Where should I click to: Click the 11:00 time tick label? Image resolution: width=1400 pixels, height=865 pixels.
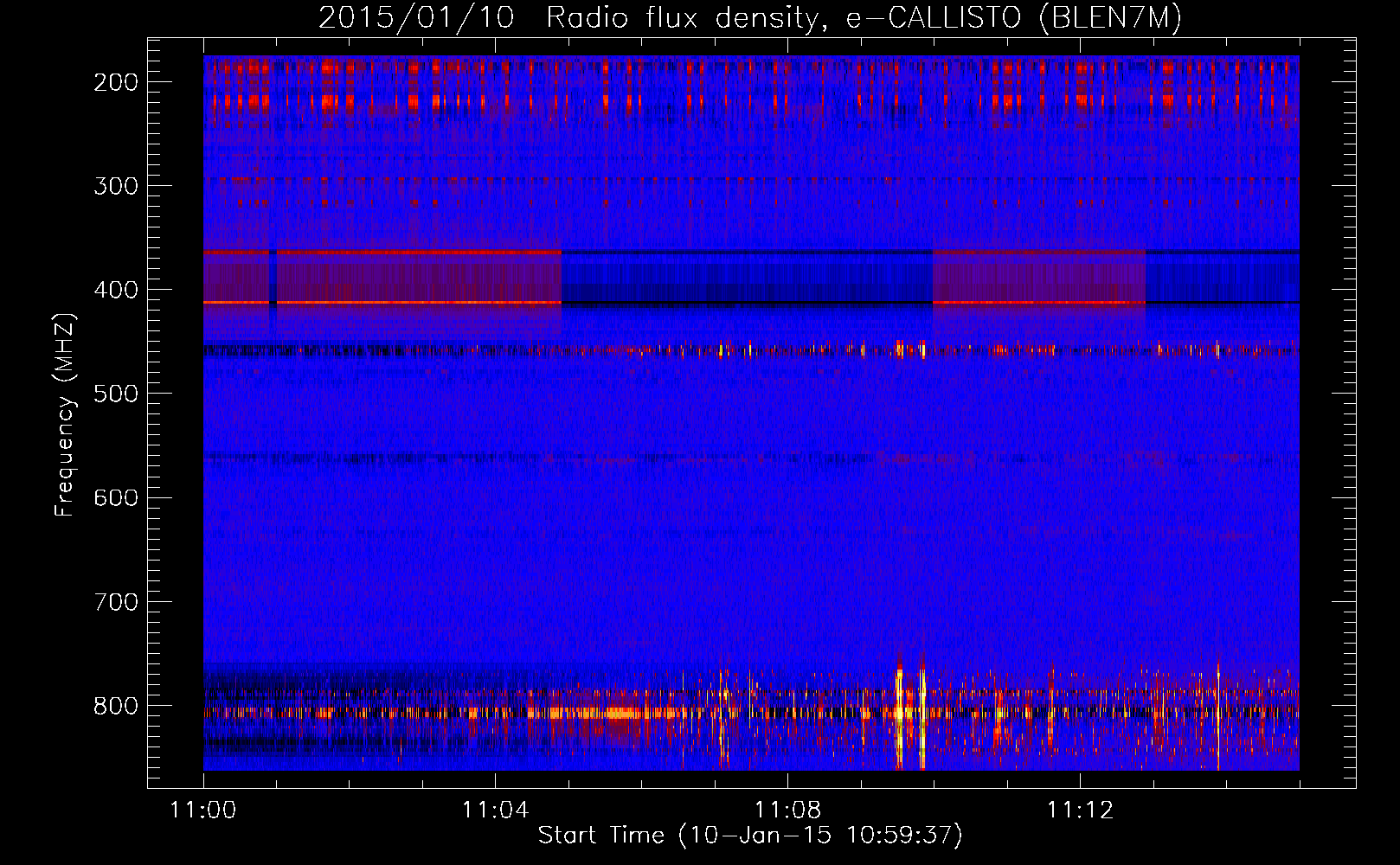[x=203, y=811]
